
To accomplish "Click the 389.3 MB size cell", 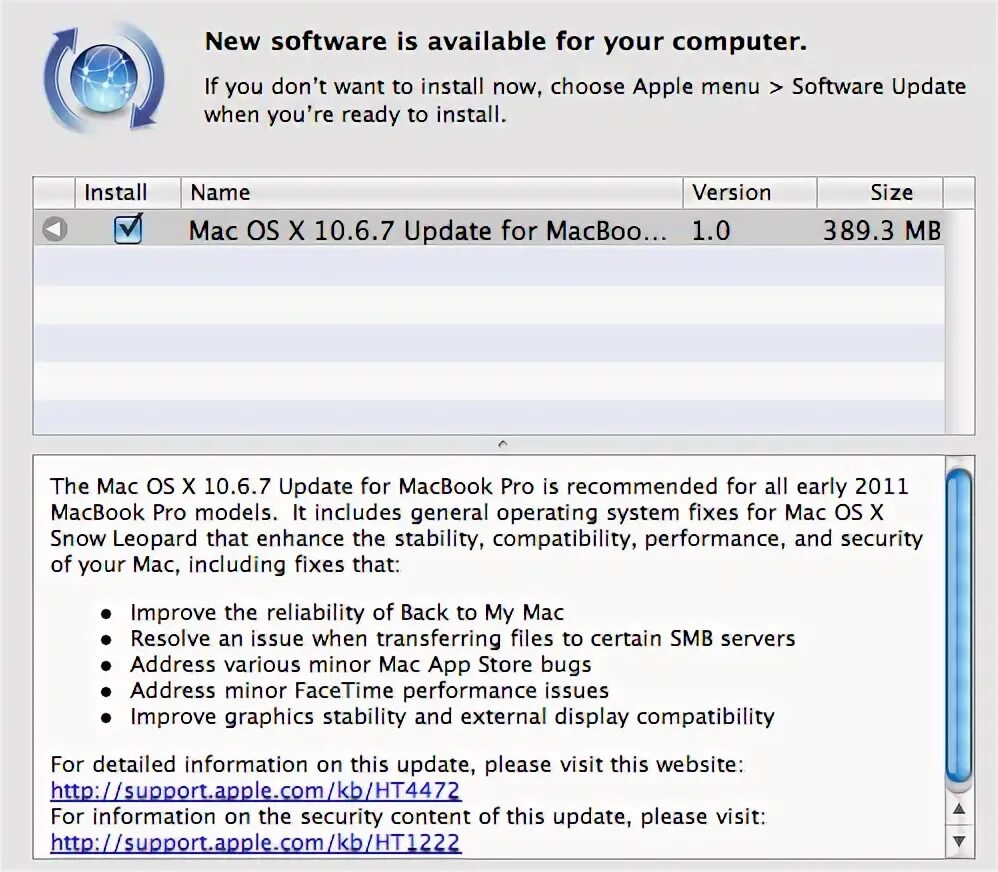I will 882,230.
